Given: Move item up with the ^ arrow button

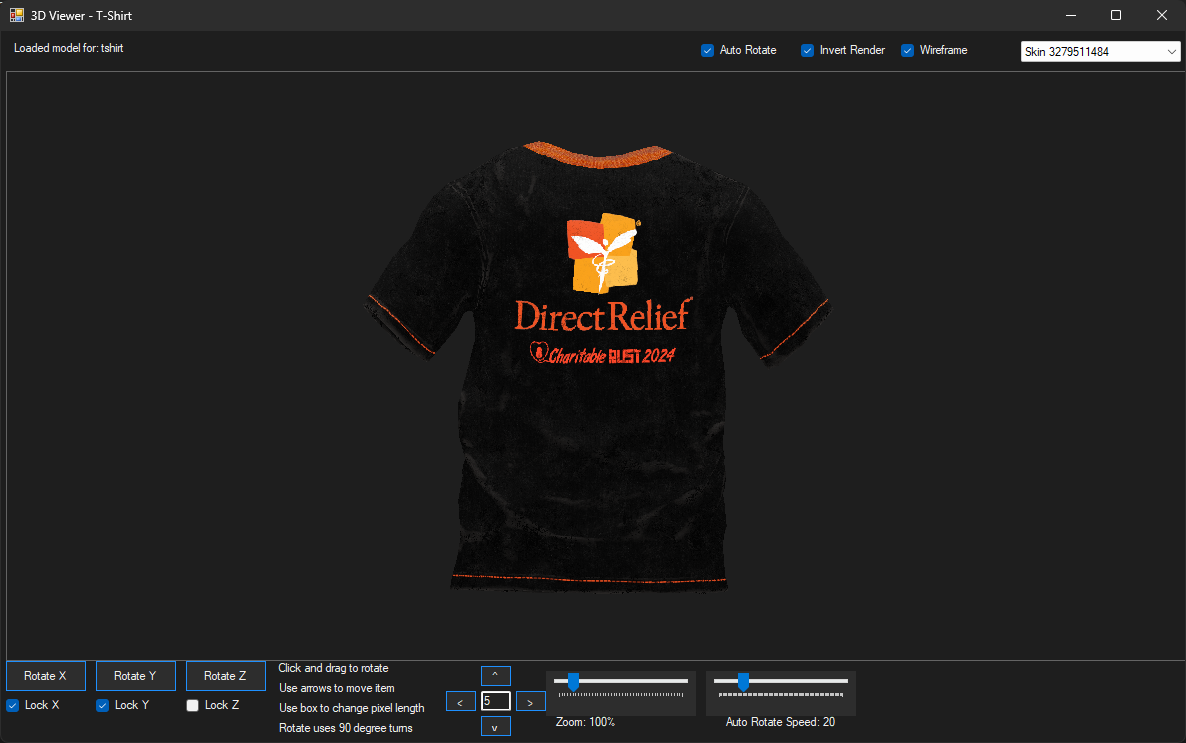Looking at the screenshot, I should pos(495,675).
